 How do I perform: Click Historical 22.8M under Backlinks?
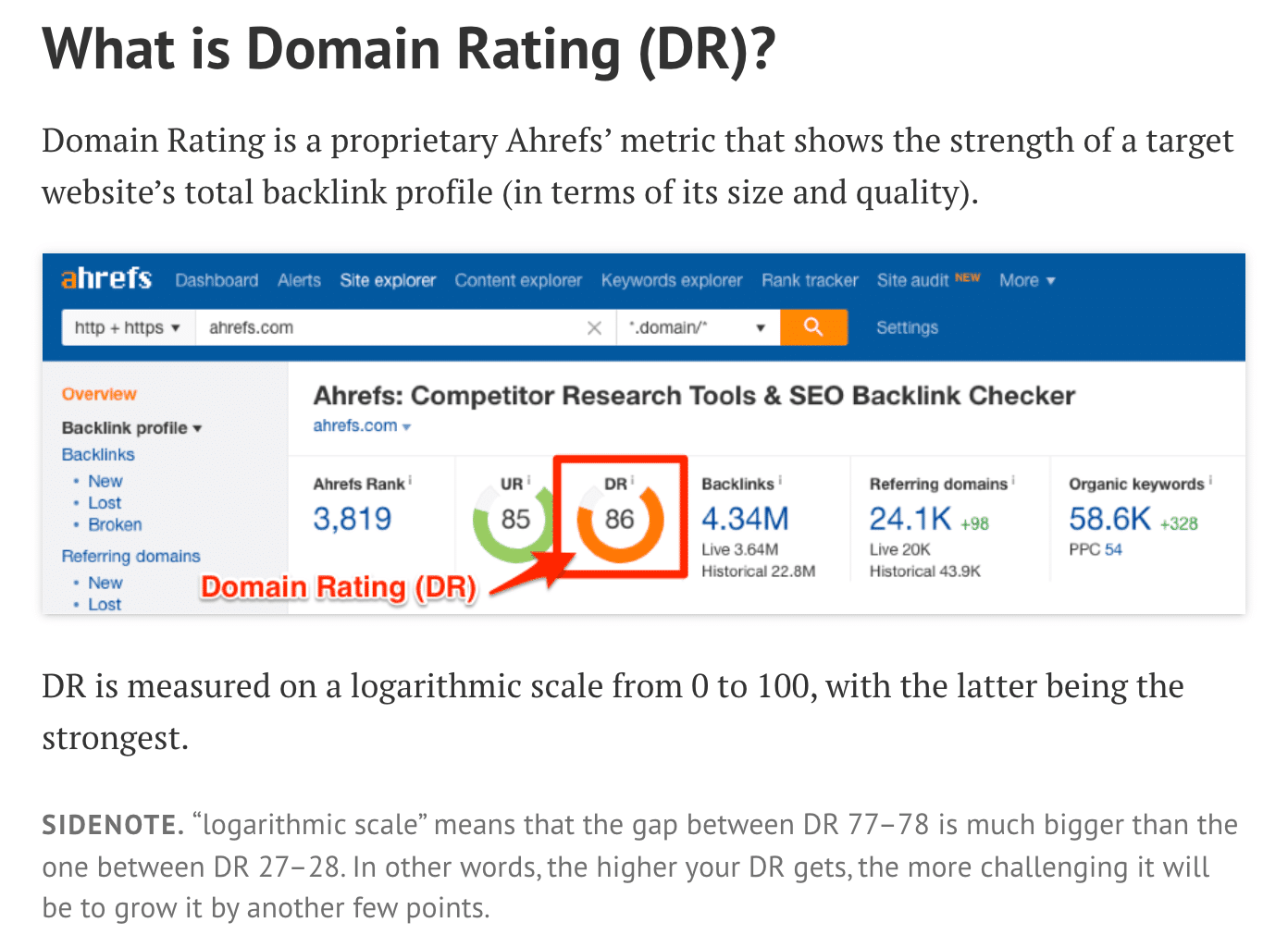758,572
